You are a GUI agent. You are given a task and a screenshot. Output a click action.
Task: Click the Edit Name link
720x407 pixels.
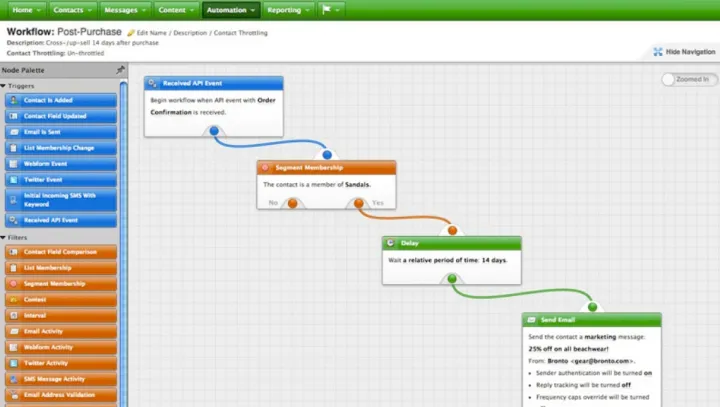[x=152, y=33]
